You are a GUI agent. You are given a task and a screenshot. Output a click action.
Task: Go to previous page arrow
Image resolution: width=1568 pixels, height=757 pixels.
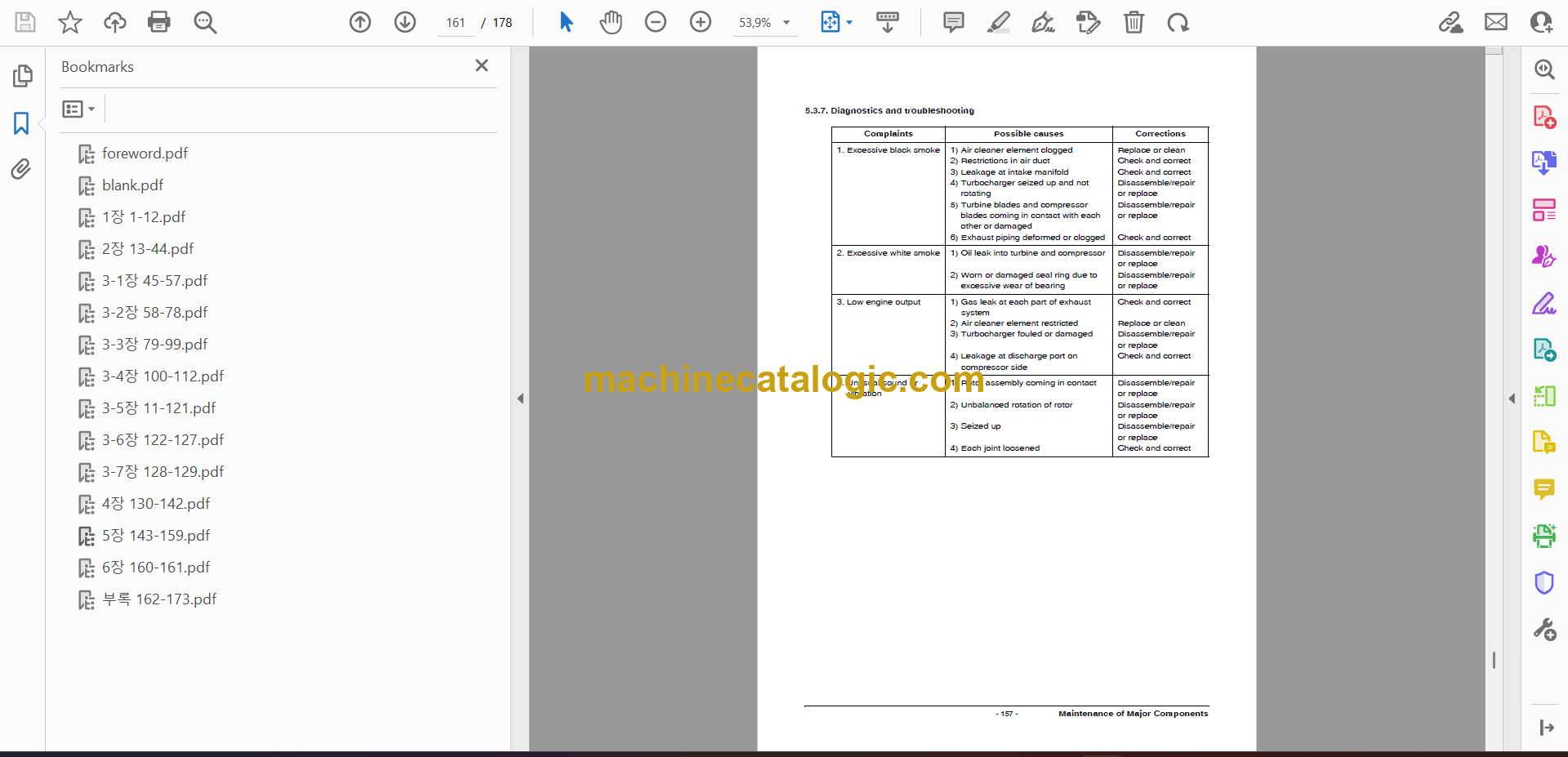pos(360,22)
